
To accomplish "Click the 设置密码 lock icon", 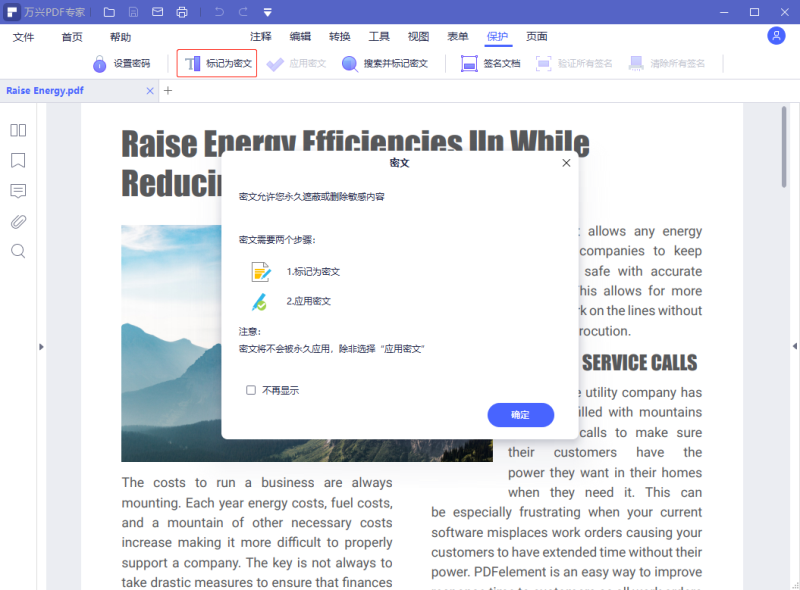I will [99, 64].
